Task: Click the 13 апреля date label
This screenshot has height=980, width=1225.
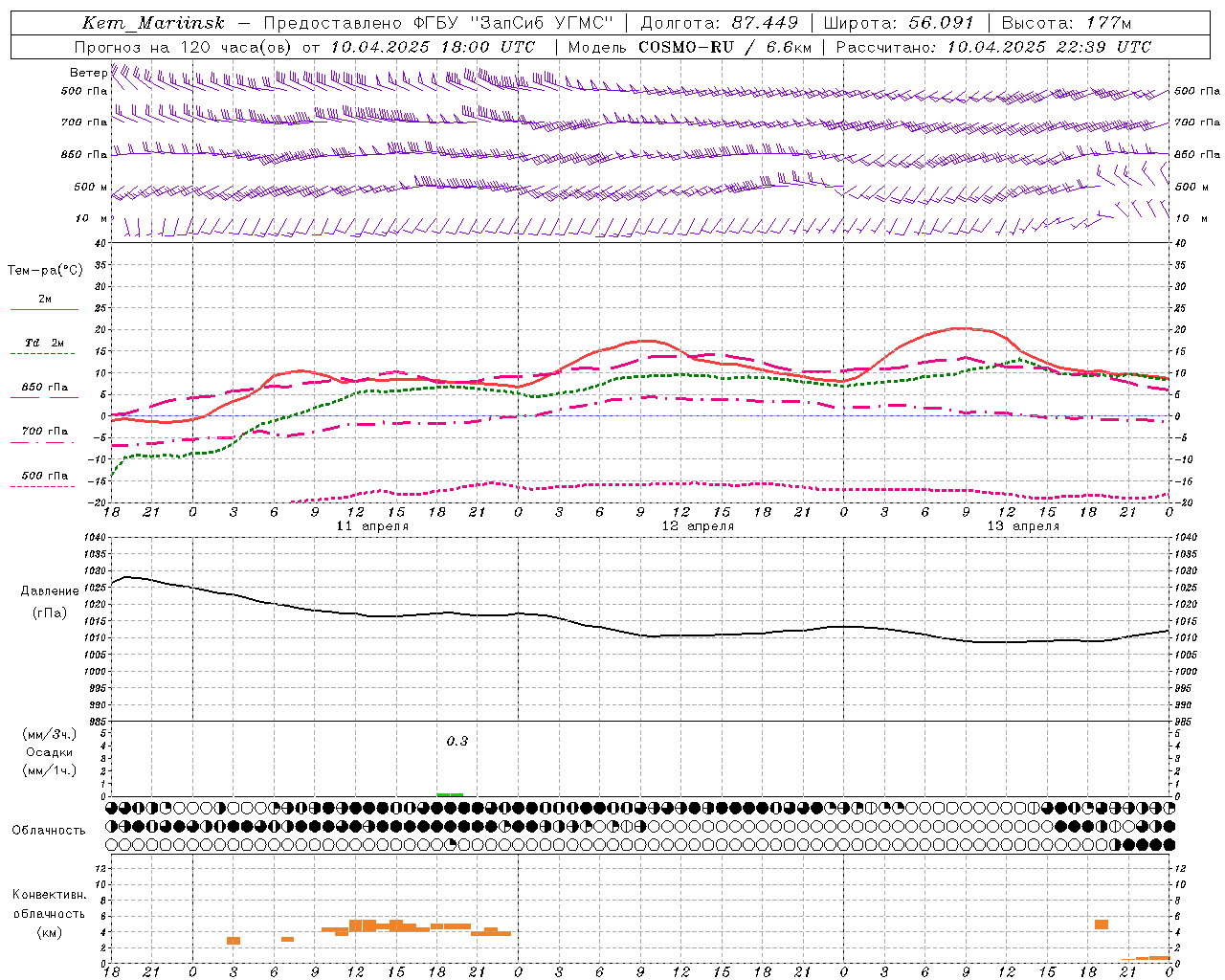Action: [1023, 526]
